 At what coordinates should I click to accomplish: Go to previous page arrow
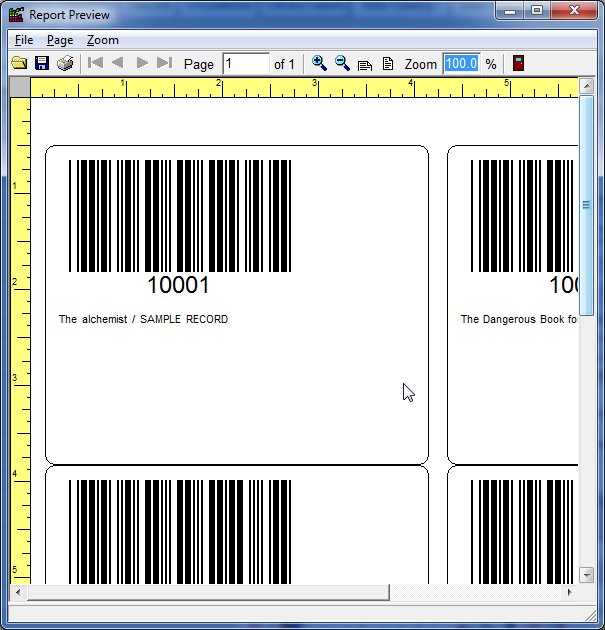(x=118, y=63)
